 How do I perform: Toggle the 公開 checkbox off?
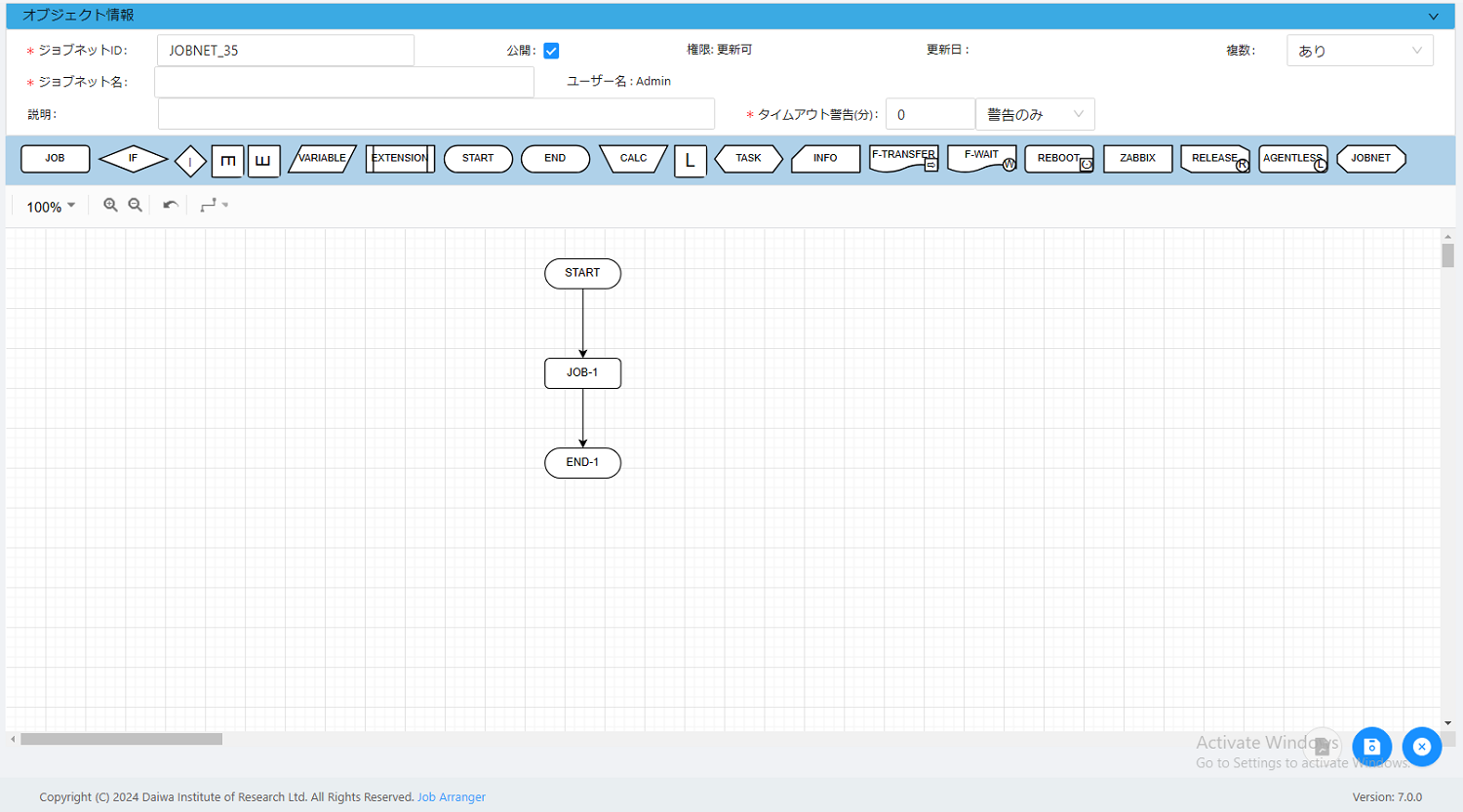[x=551, y=50]
